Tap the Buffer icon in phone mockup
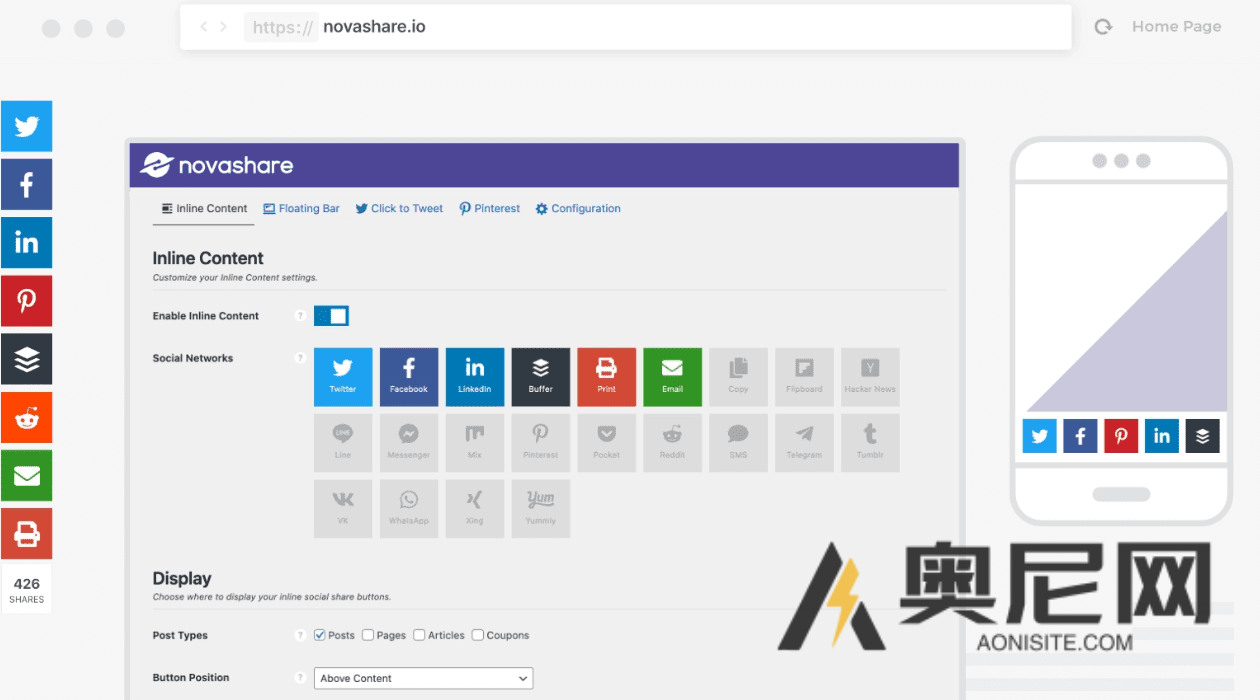 (1203, 436)
